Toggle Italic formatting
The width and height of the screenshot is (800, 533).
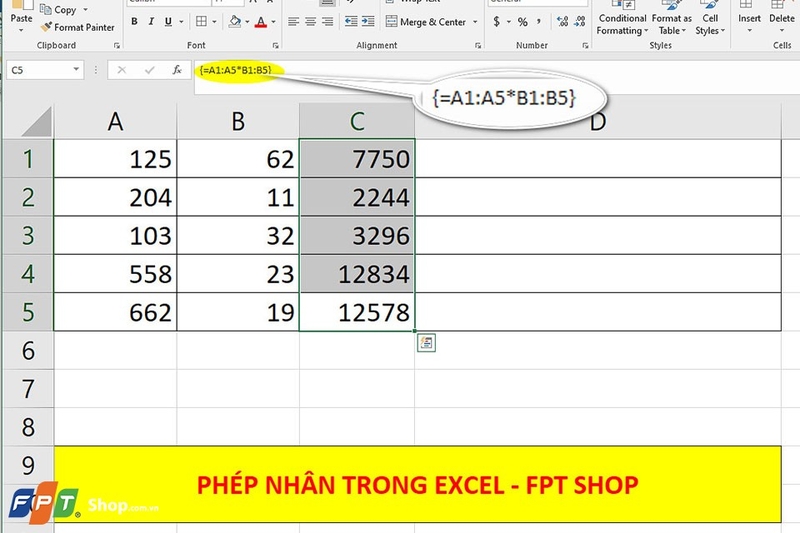151,21
